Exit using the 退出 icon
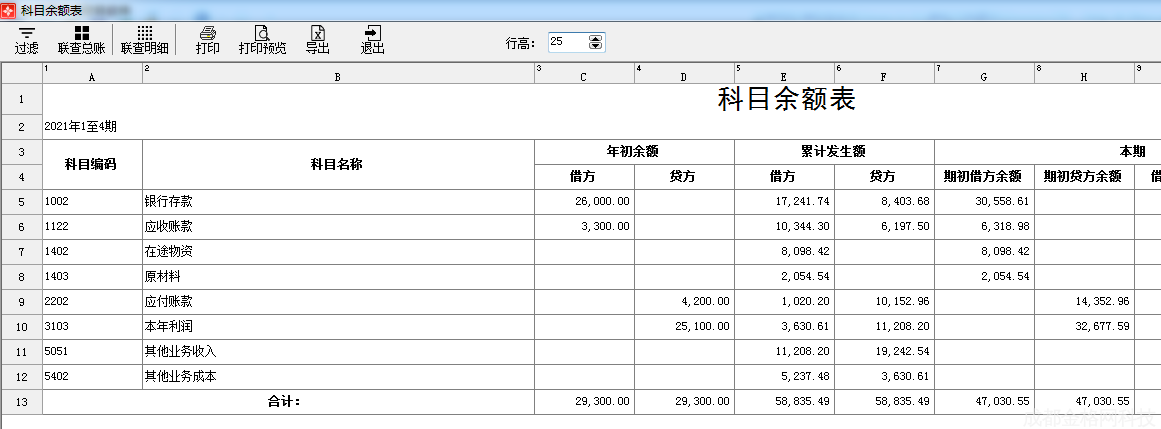1161x429 pixels. [x=373, y=40]
